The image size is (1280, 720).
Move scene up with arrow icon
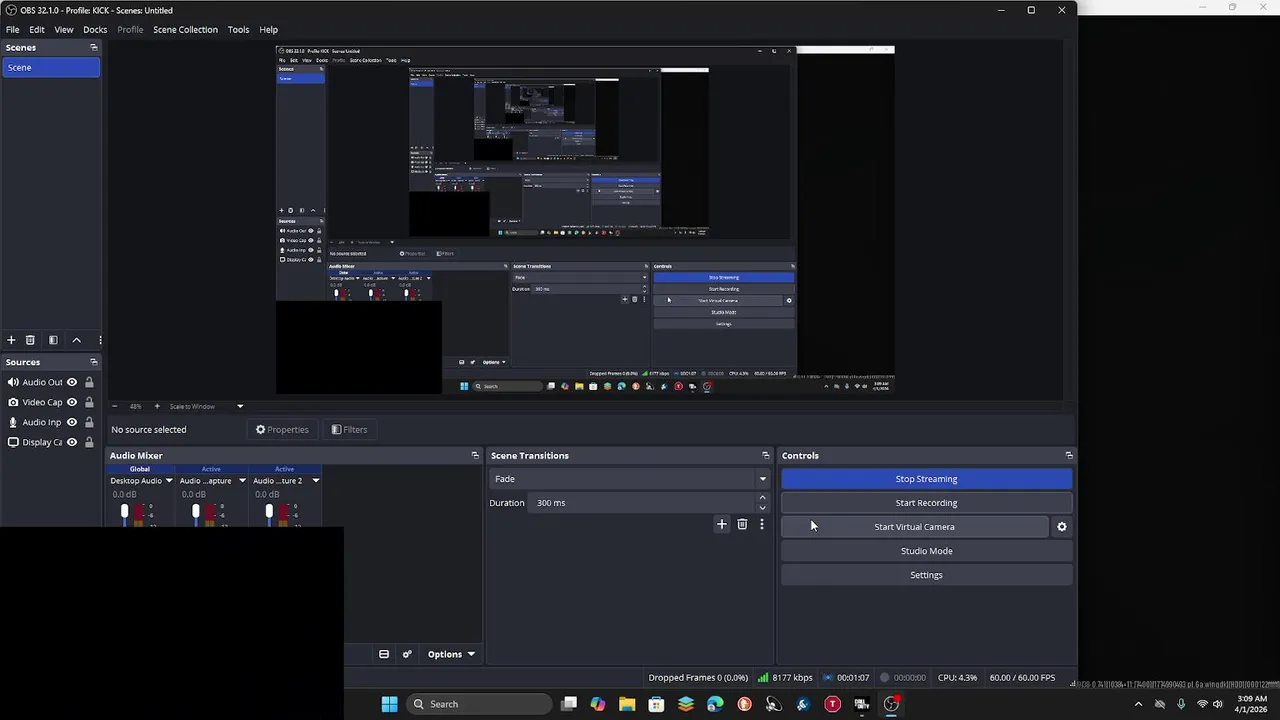pos(76,340)
